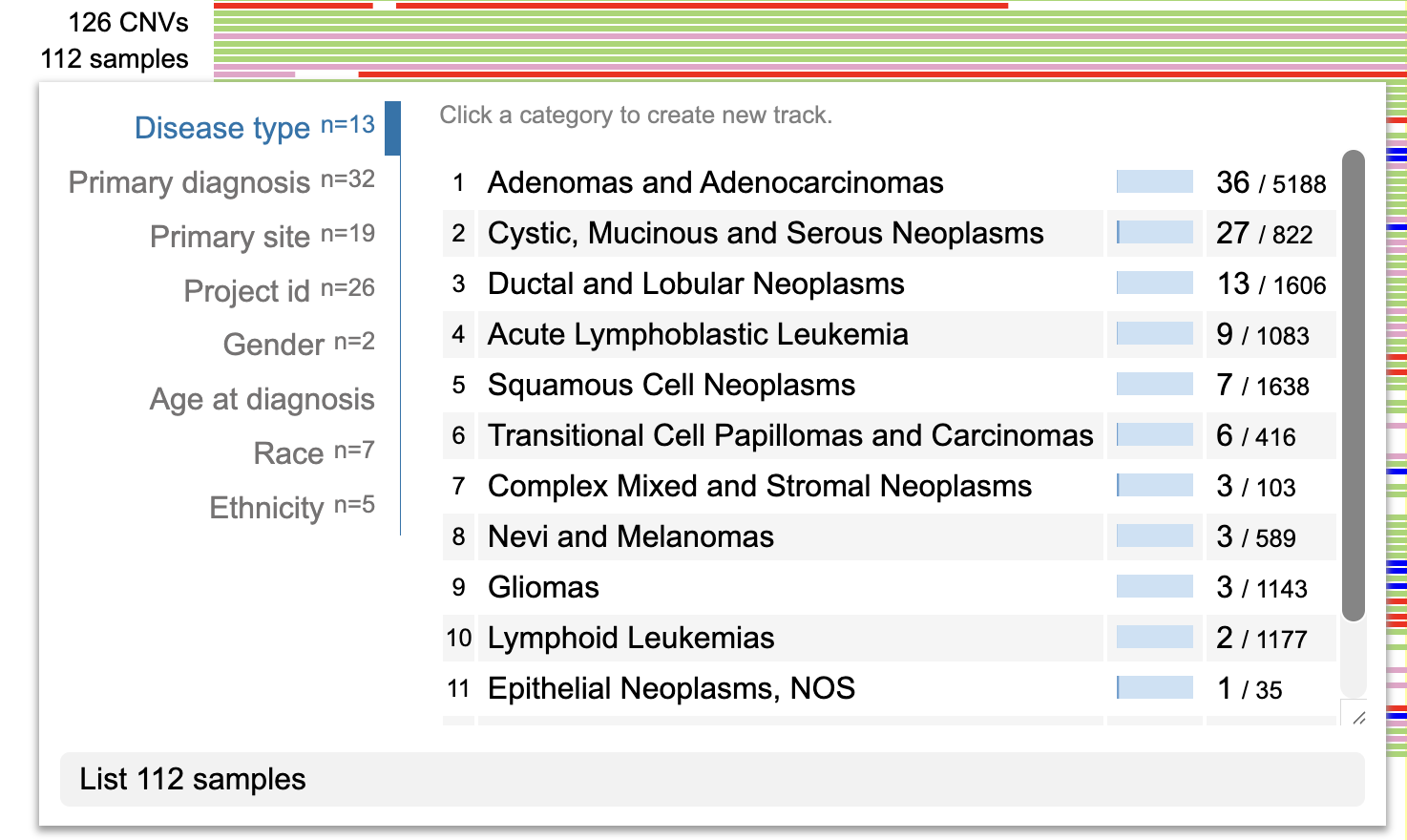Select Squamous Cell Neoplasms category

pos(671,385)
